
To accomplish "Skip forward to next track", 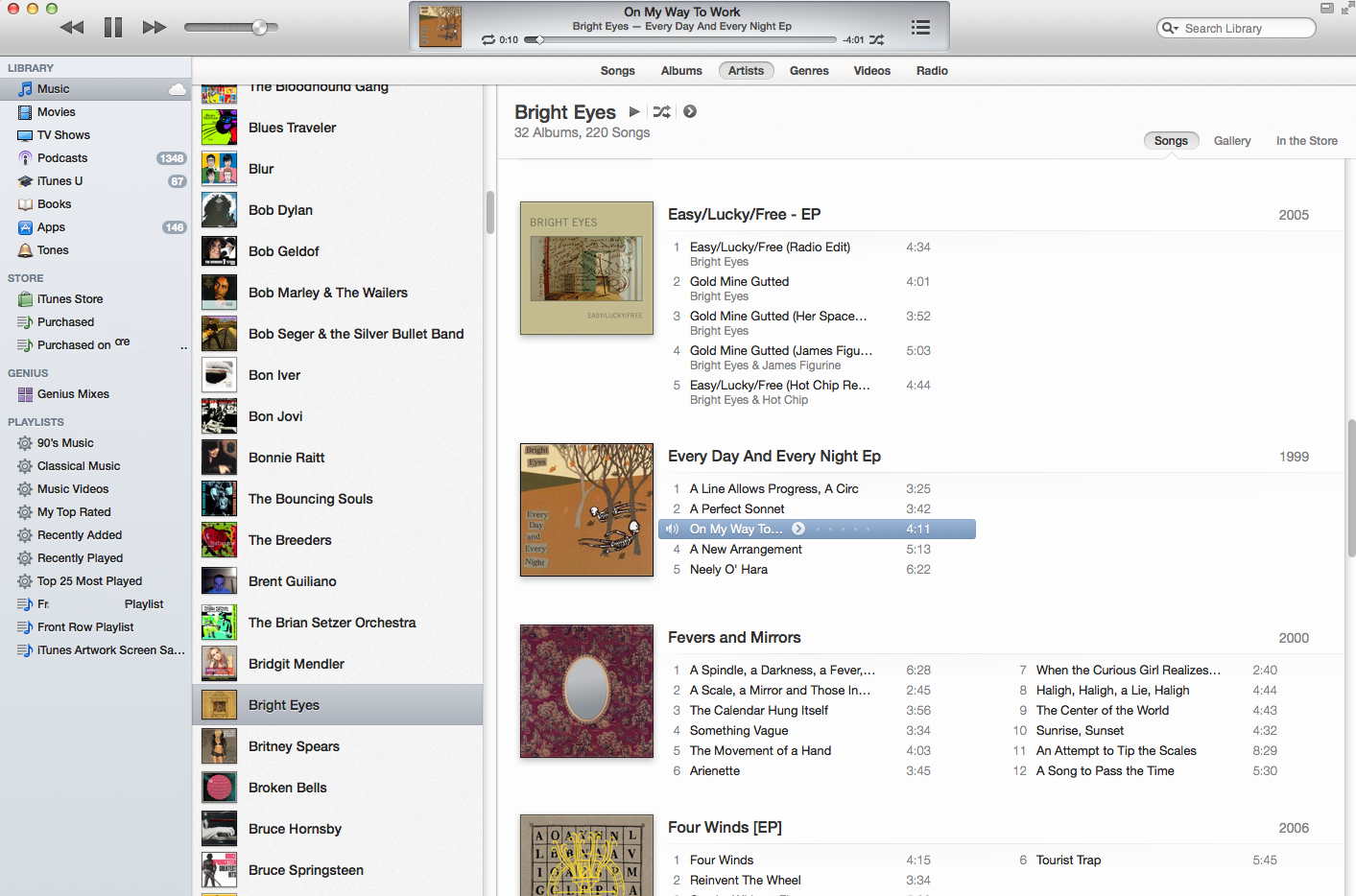I will coord(154,27).
